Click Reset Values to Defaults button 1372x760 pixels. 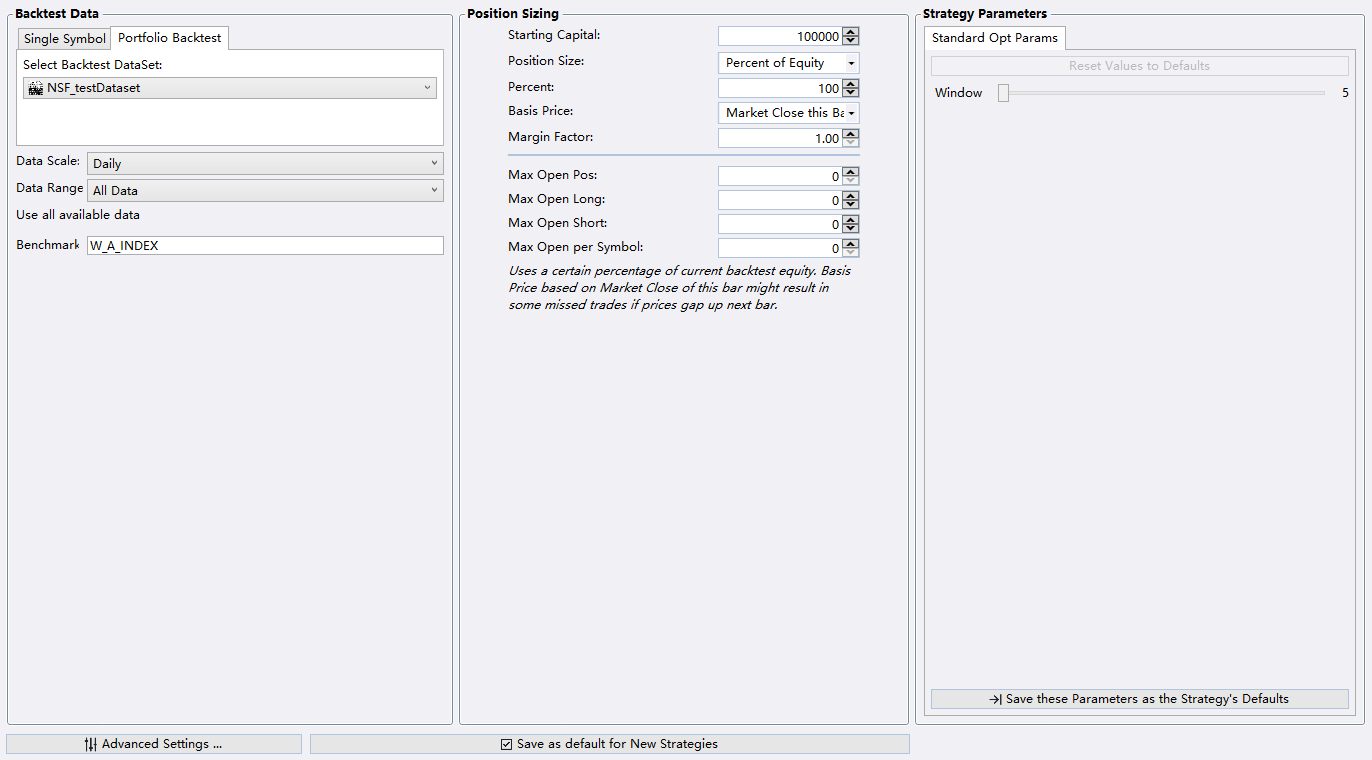click(x=1139, y=66)
